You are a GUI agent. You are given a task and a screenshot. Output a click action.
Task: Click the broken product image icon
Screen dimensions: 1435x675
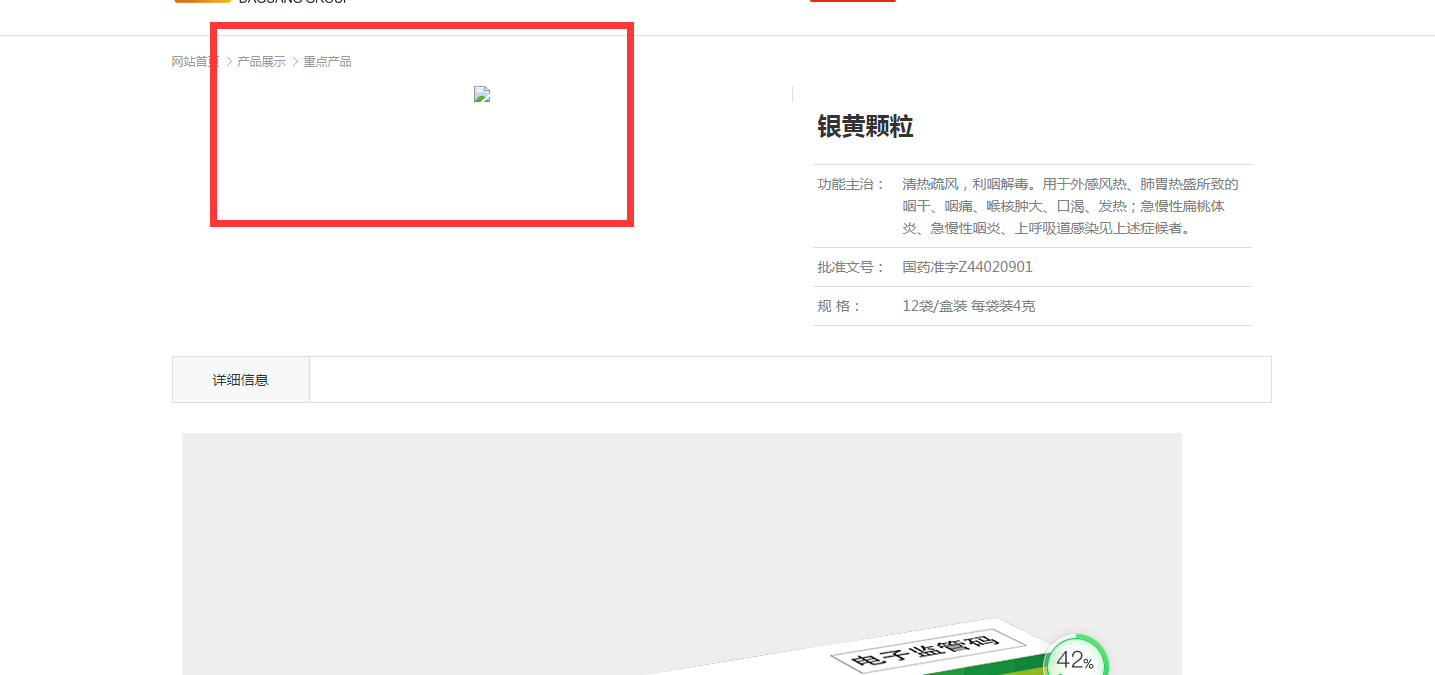[482, 95]
